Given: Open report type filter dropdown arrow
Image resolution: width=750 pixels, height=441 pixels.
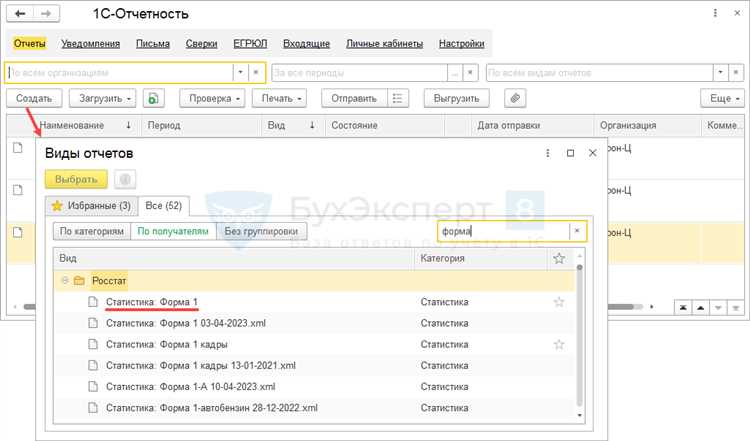Looking at the screenshot, I should click(x=720, y=73).
